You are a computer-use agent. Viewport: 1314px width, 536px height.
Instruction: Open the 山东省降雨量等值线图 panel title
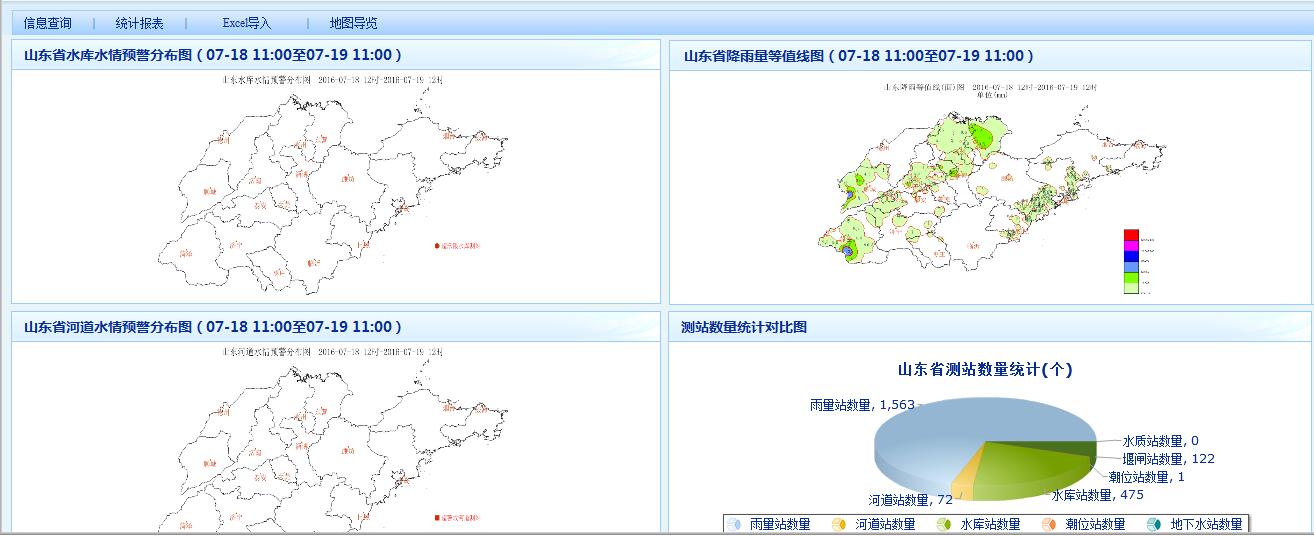click(858, 56)
